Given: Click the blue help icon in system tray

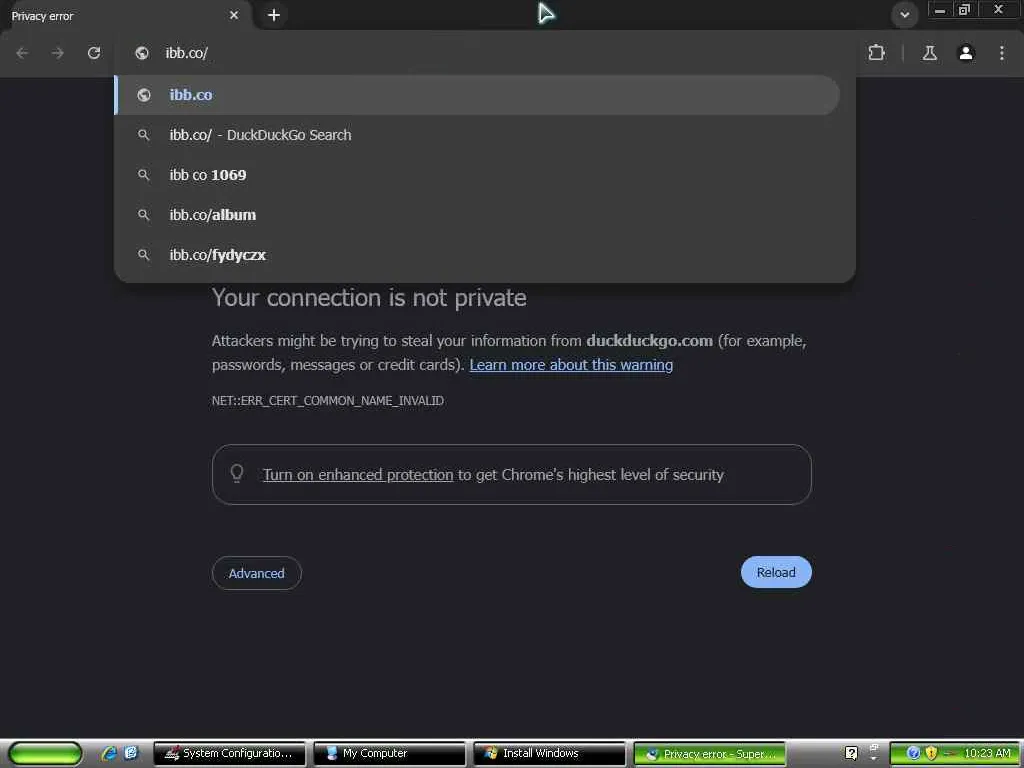Looking at the screenshot, I should tap(913, 754).
